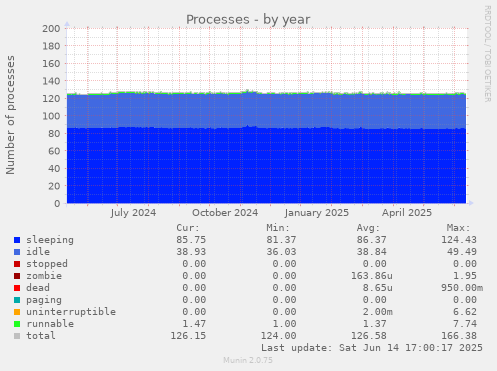Viewport: 497px width, 371px height.
Task: Click the January 2025 axis label
Action: [317, 213]
